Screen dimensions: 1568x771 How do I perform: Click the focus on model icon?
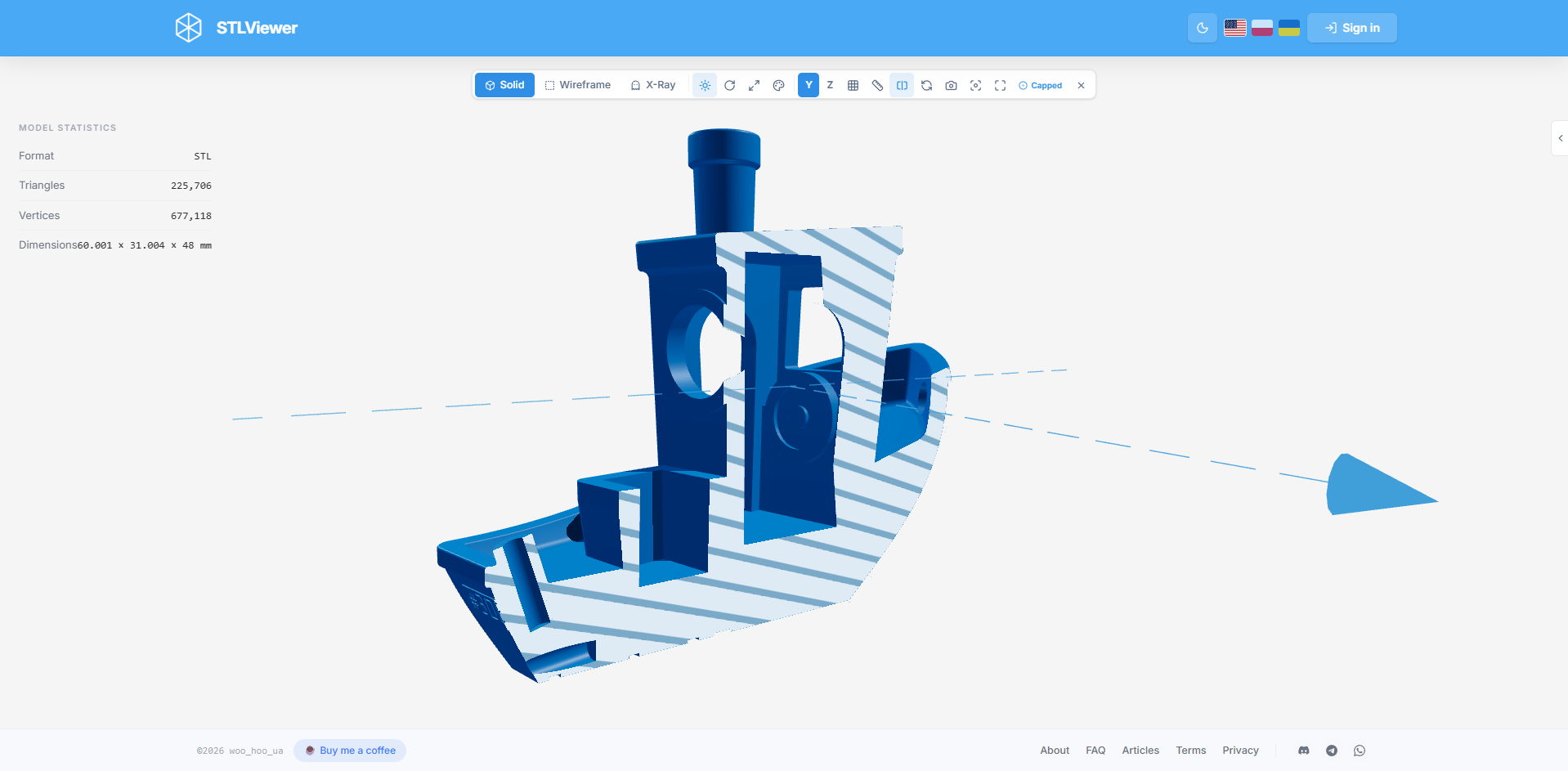tap(975, 85)
